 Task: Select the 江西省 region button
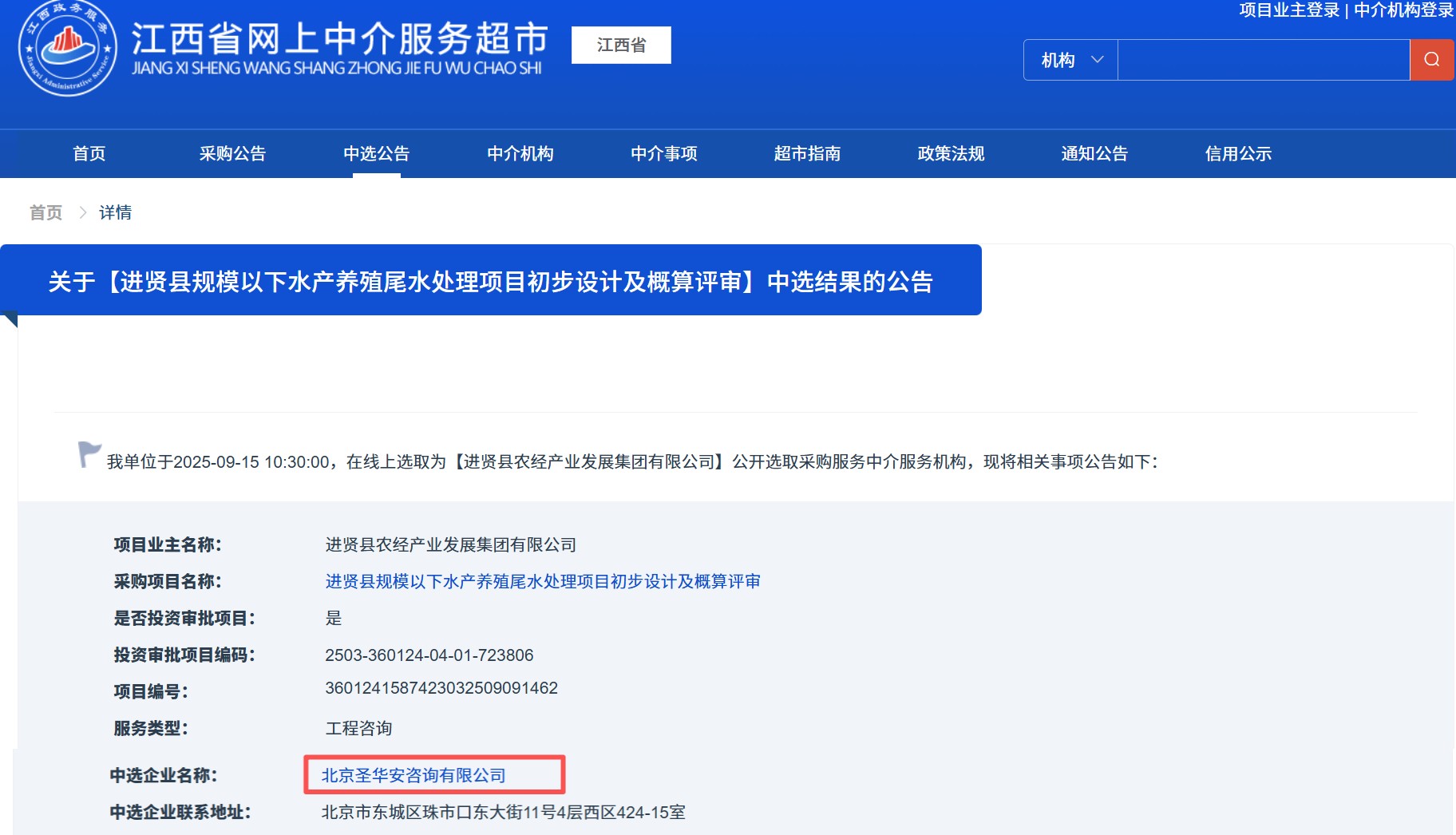(621, 45)
